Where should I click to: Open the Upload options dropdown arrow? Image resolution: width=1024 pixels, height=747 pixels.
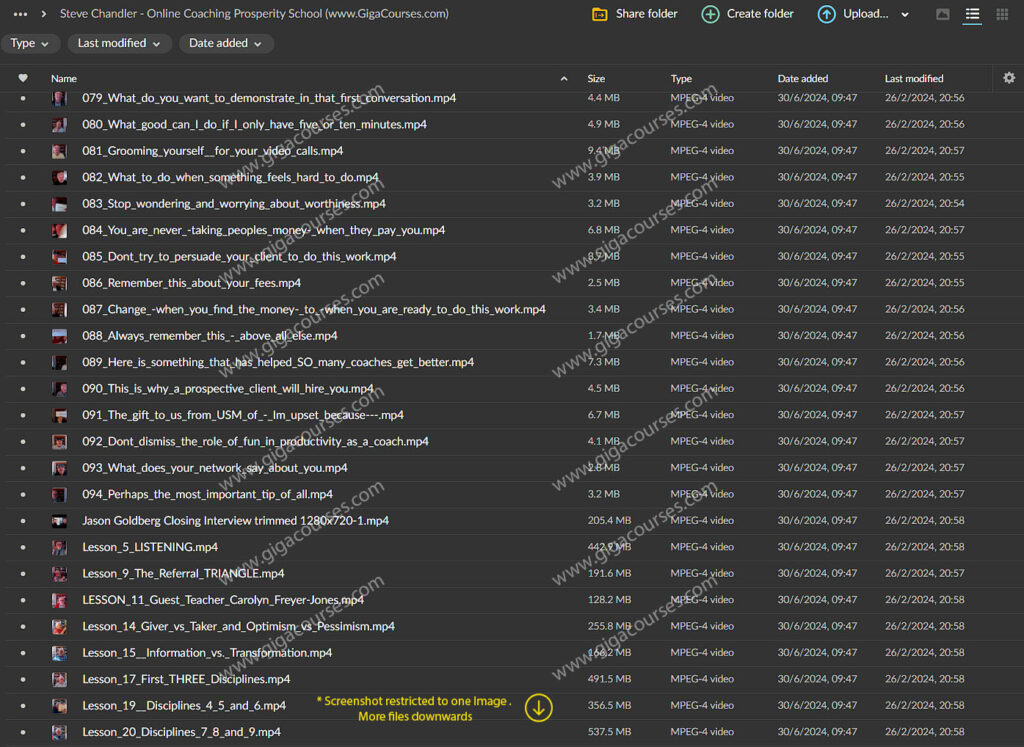coord(905,15)
